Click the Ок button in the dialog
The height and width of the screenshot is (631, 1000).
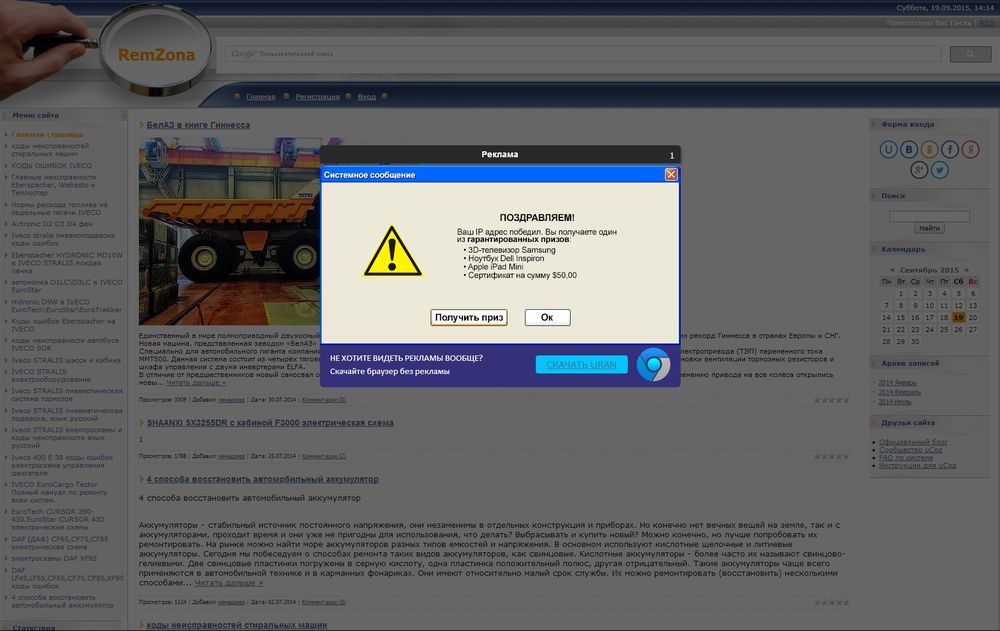click(547, 317)
